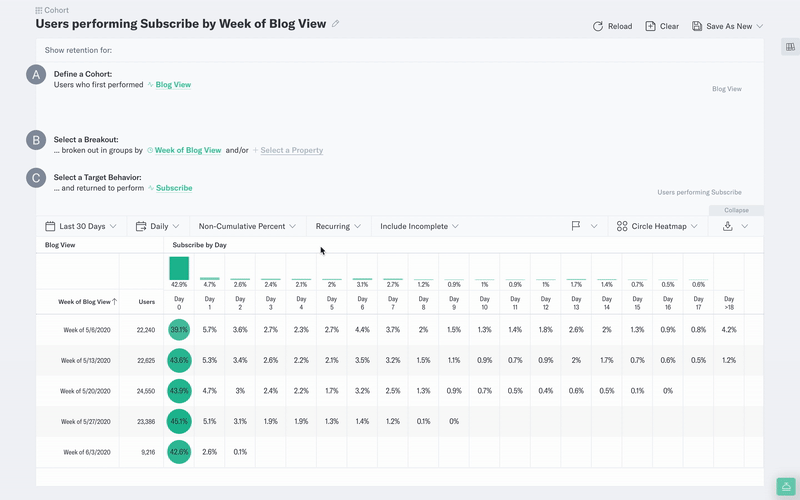
Task: Click the Users column header
Action: tap(146, 302)
